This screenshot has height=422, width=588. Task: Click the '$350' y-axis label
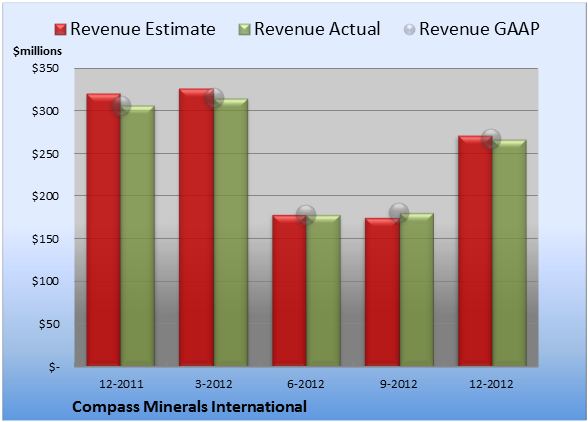tap(45, 68)
